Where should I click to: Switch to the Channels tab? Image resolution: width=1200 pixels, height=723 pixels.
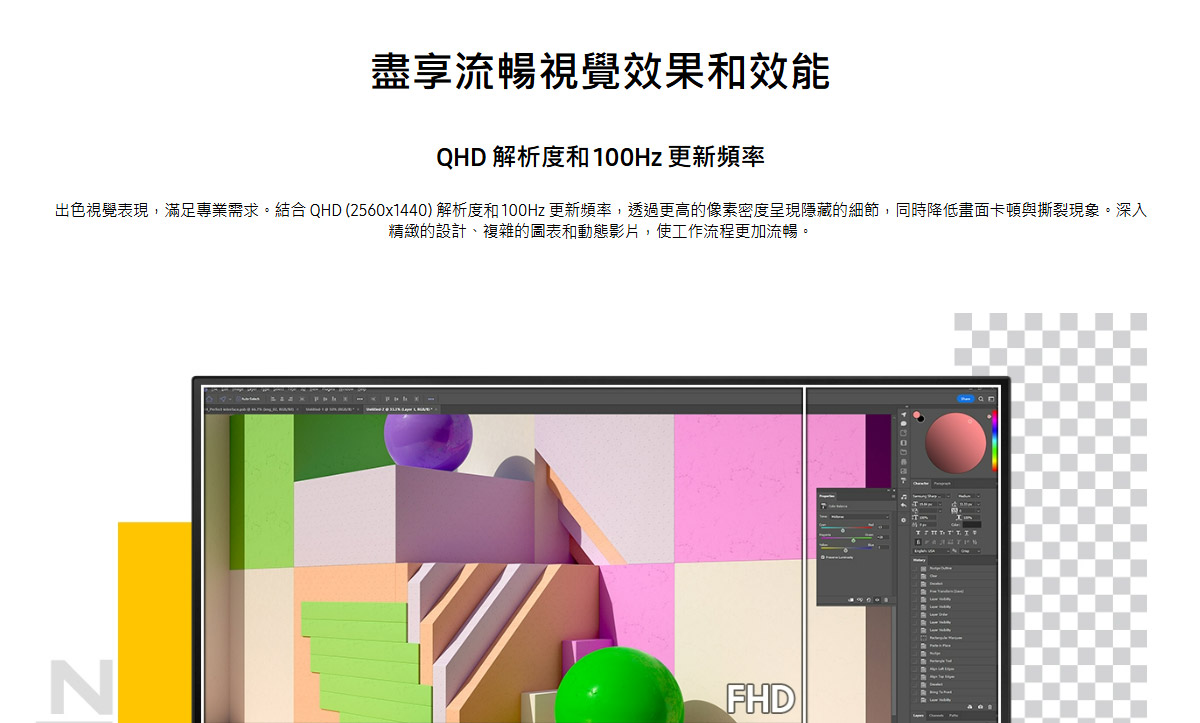click(x=936, y=715)
